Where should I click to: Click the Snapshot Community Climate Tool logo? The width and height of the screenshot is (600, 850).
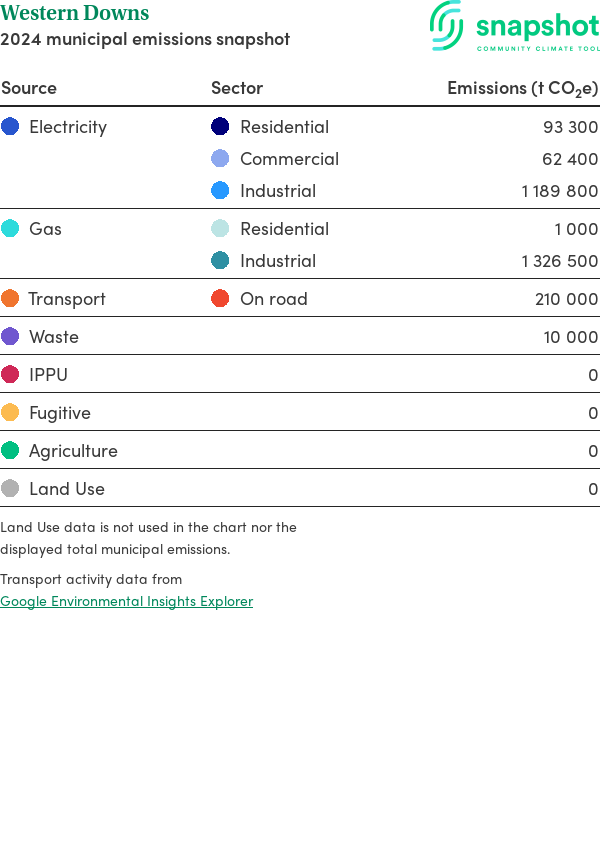pyautogui.click(x=514, y=26)
